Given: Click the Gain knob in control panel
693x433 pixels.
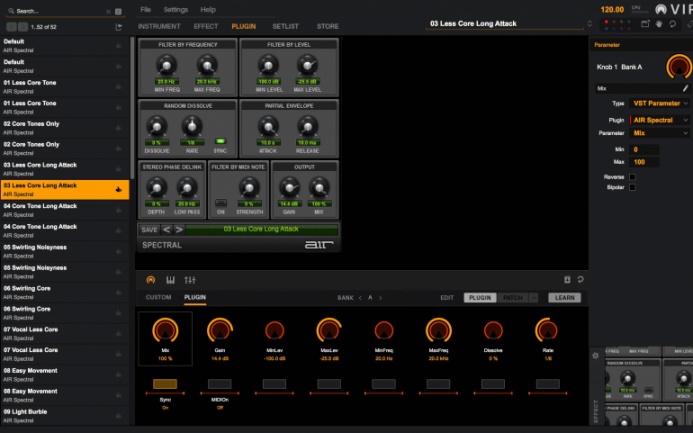Looking at the screenshot, I should (x=219, y=329).
